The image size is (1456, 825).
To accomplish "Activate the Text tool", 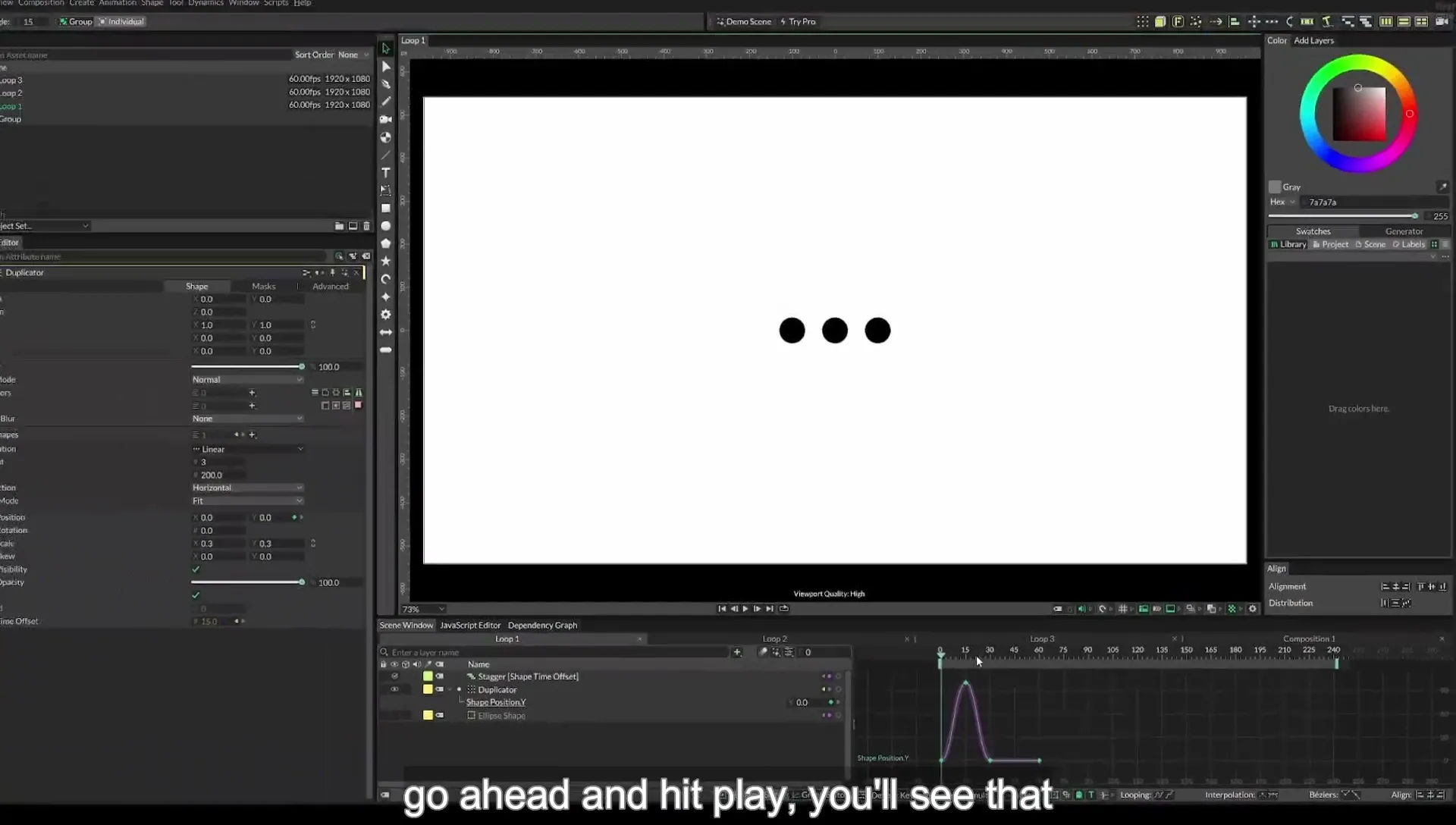I will 385,172.
